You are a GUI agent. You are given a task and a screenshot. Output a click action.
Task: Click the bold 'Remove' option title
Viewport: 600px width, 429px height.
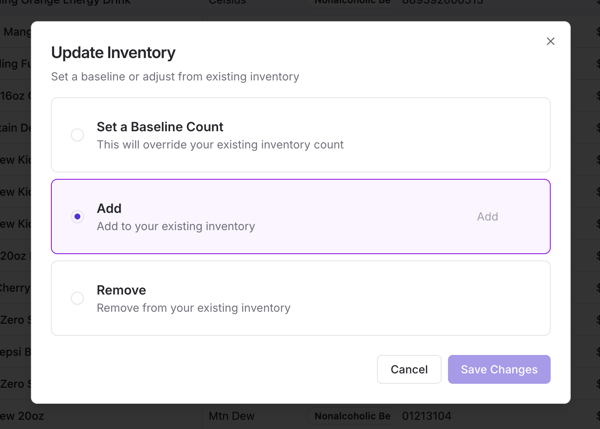pyautogui.click(x=121, y=290)
